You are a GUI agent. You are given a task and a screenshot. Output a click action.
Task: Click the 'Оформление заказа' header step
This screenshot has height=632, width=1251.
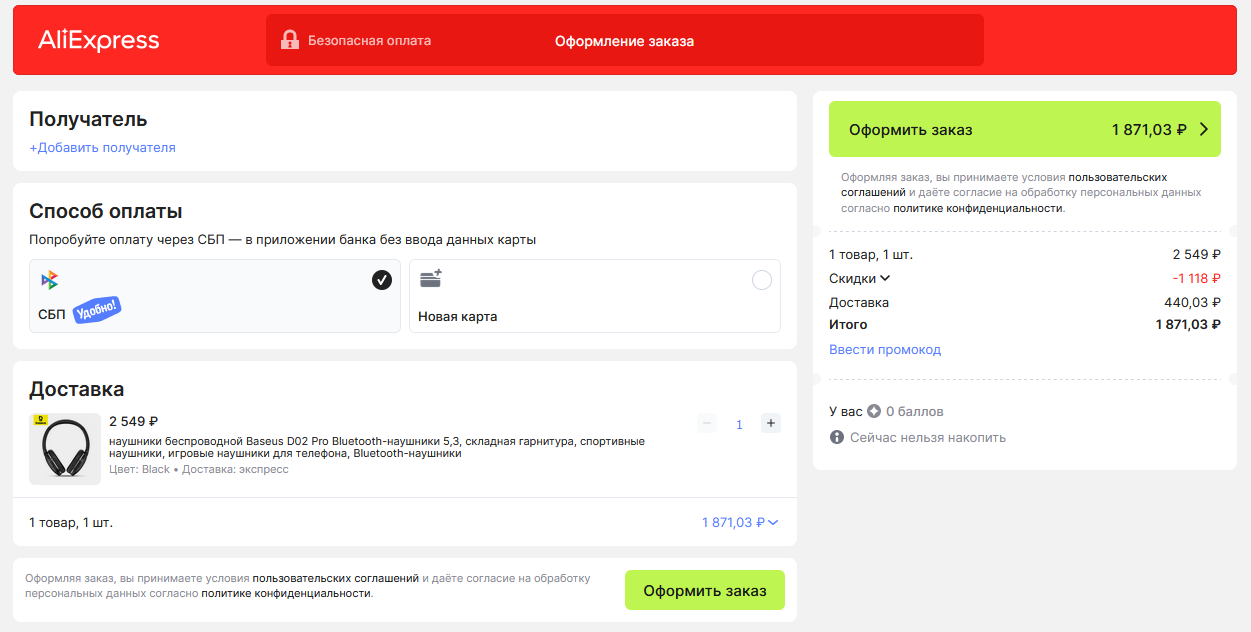(x=624, y=41)
